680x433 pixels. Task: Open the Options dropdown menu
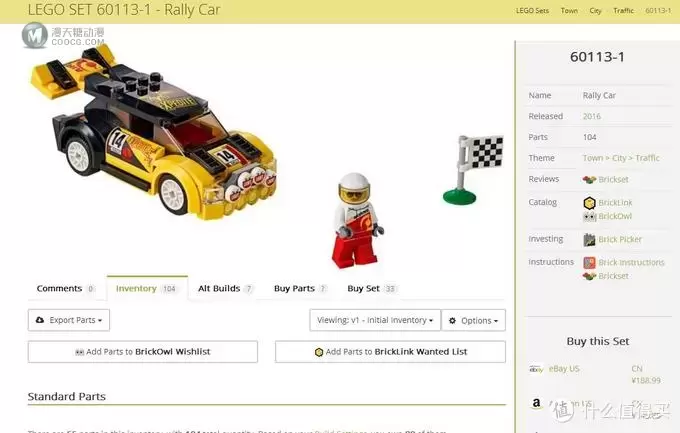(x=474, y=320)
